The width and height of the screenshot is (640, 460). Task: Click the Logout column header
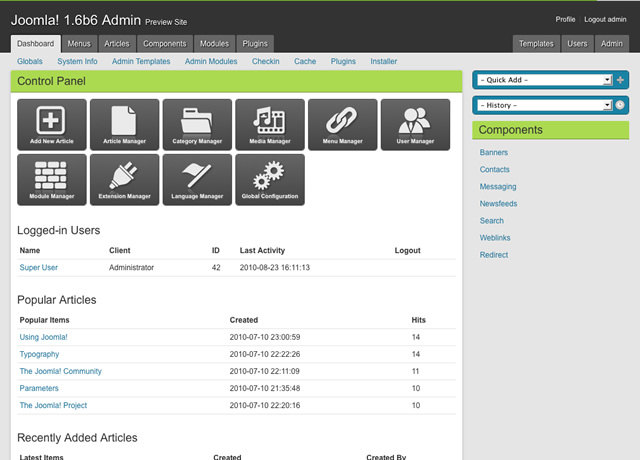[x=407, y=250]
